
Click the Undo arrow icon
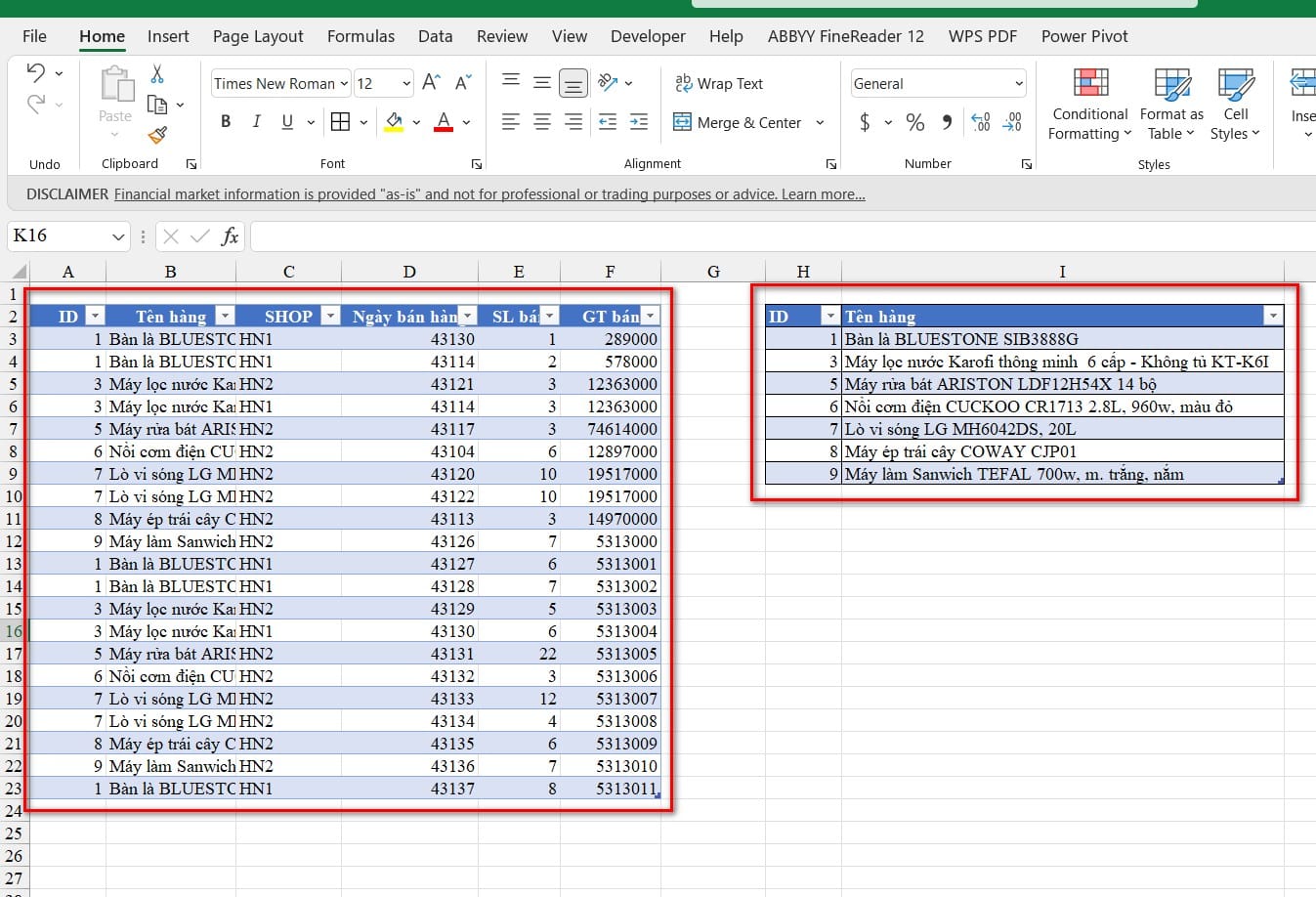tap(36, 72)
